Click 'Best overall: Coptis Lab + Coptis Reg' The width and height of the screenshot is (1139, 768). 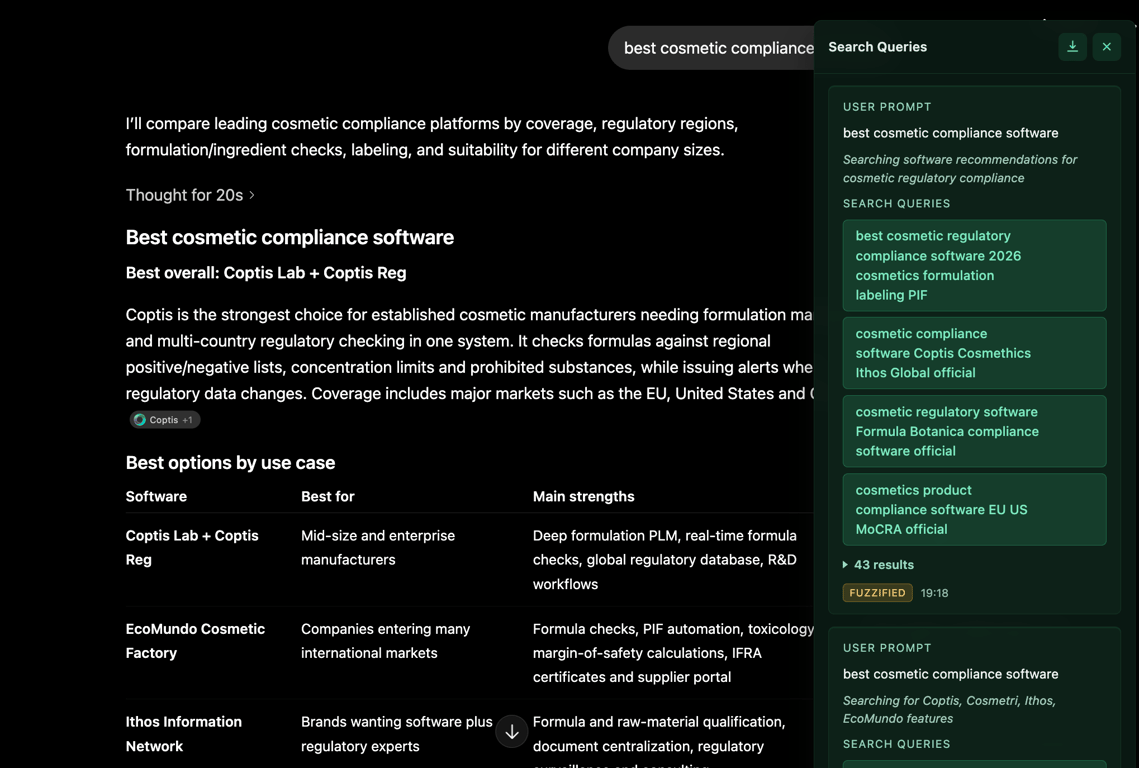(266, 273)
